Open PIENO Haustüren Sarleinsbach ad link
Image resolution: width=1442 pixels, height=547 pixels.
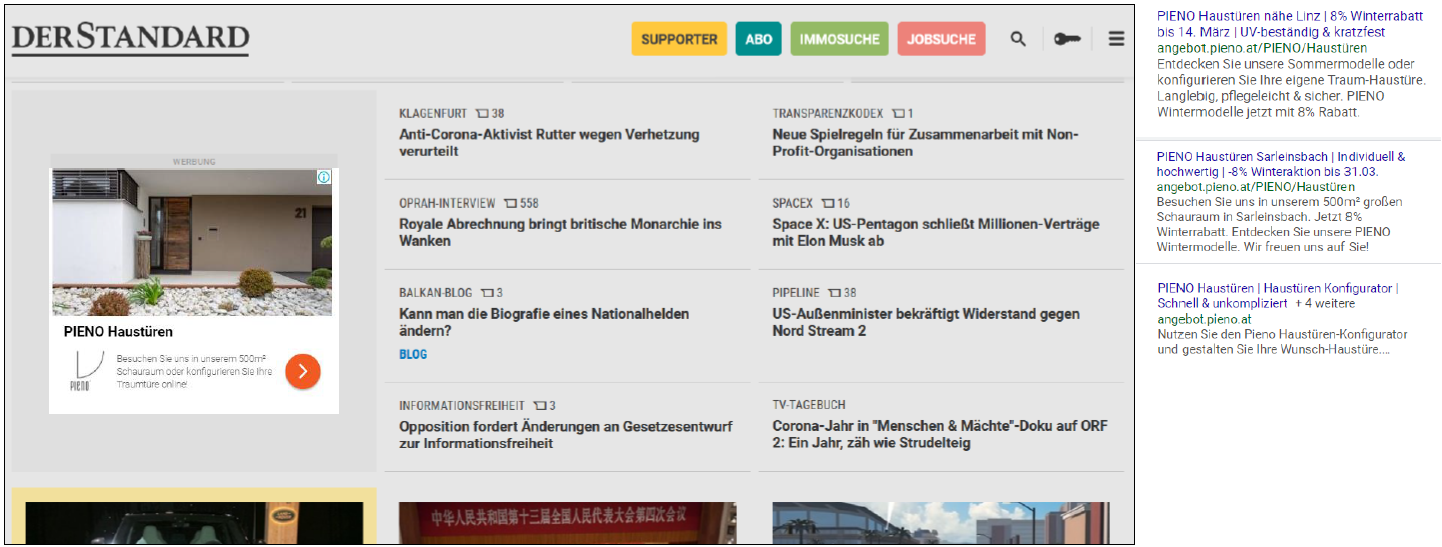(1281, 164)
